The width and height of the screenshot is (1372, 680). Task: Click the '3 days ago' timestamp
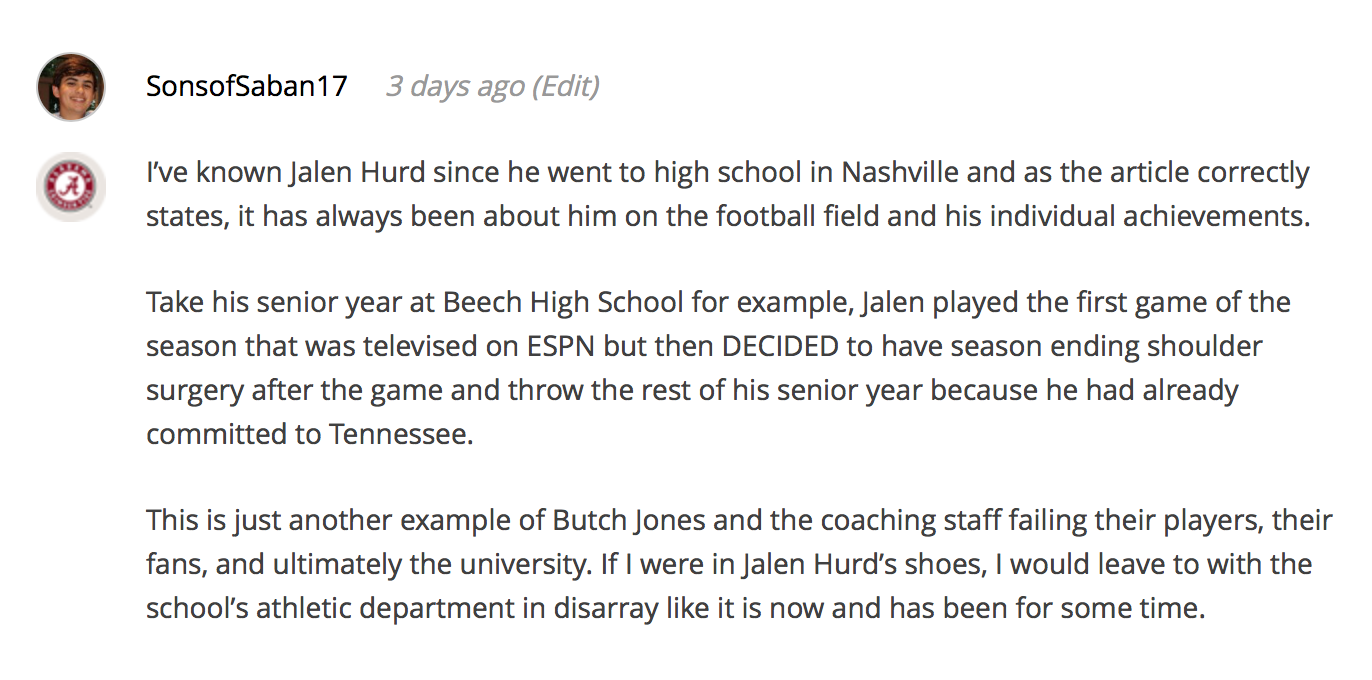point(455,86)
